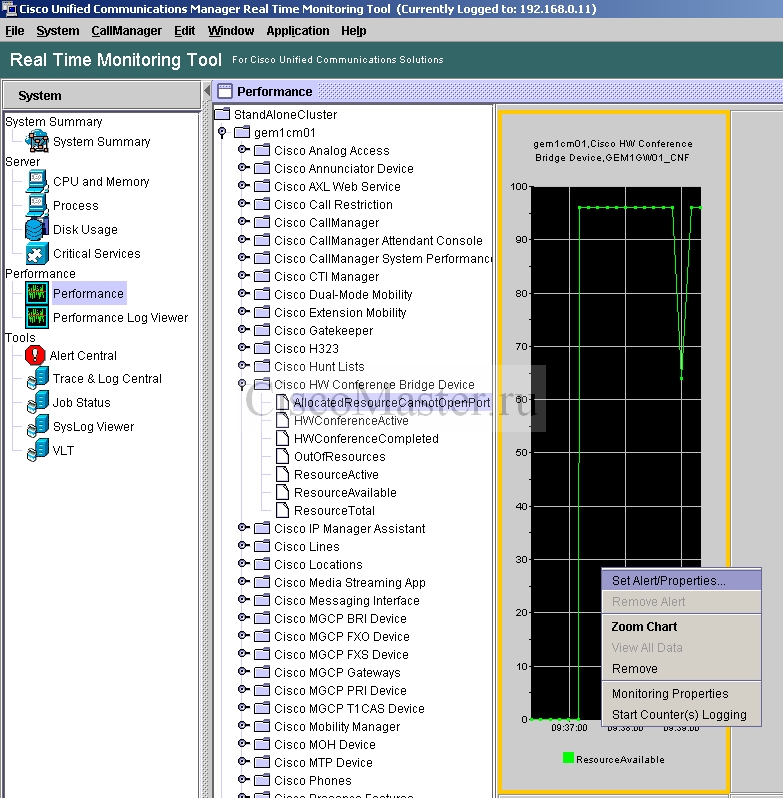
Task: Click the chart title gem1cm01 Cisco HW Conference
Action: pyautogui.click(x=613, y=151)
